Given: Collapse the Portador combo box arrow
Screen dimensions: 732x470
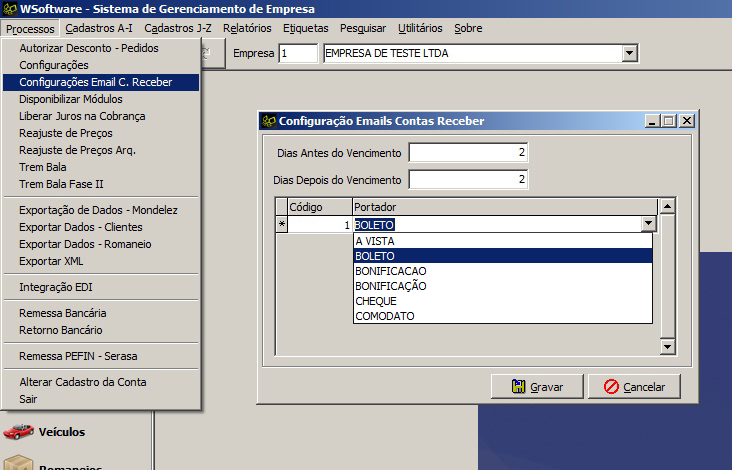Looking at the screenshot, I should coord(648,225).
